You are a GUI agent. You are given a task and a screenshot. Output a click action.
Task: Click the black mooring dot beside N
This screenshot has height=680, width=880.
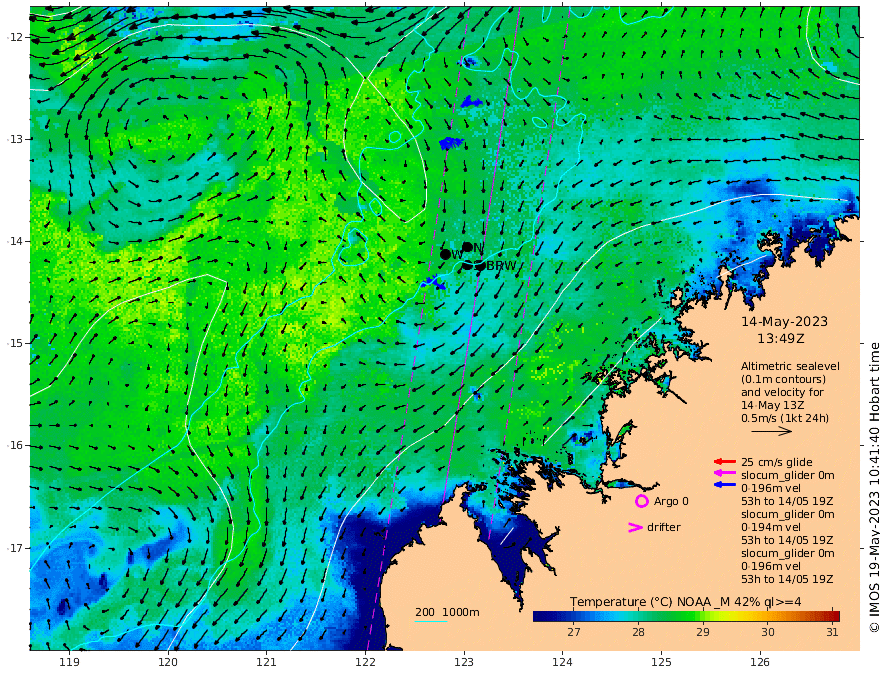click(x=467, y=247)
